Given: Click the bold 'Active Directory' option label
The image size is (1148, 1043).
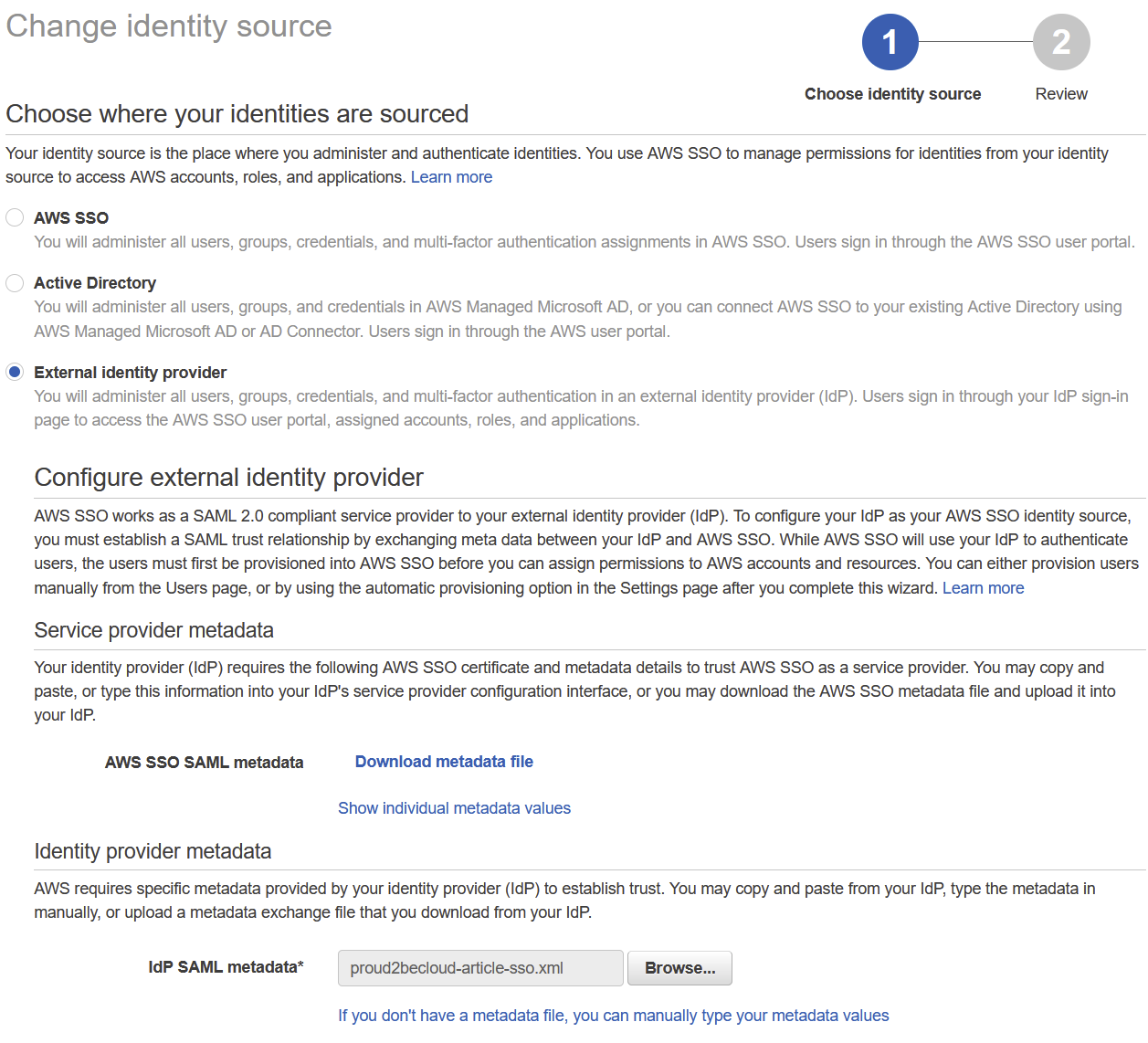Looking at the screenshot, I should click(95, 283).
